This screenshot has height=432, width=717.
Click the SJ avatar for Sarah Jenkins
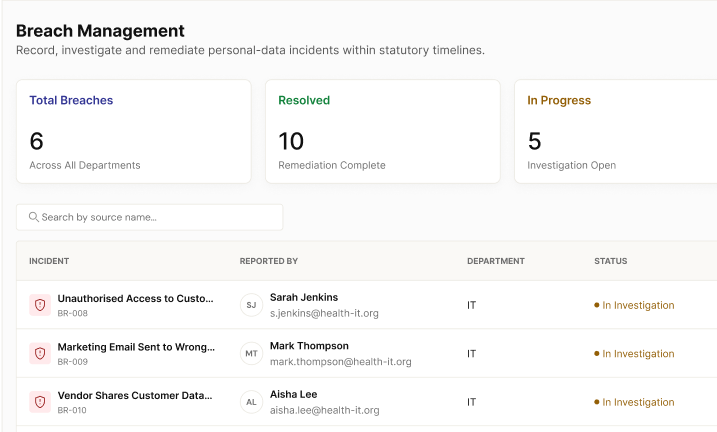(x=251, y=305)
